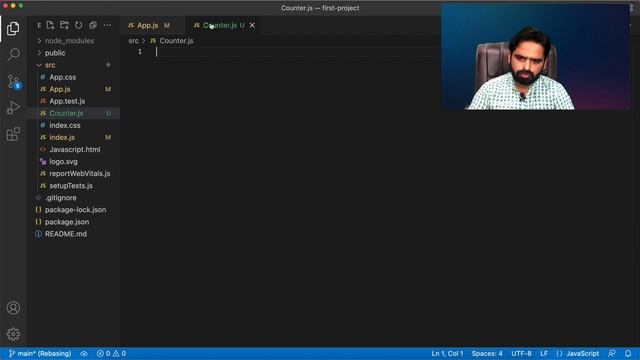
Task: Open explorer more actions ellipsis
Action: click(x=107, y=25)
